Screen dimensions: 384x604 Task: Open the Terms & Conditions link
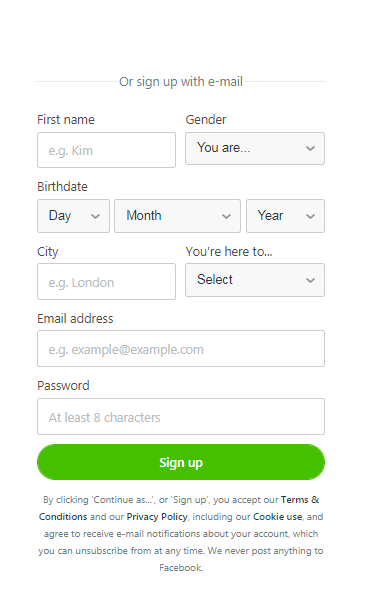click(x=179, y=508)
